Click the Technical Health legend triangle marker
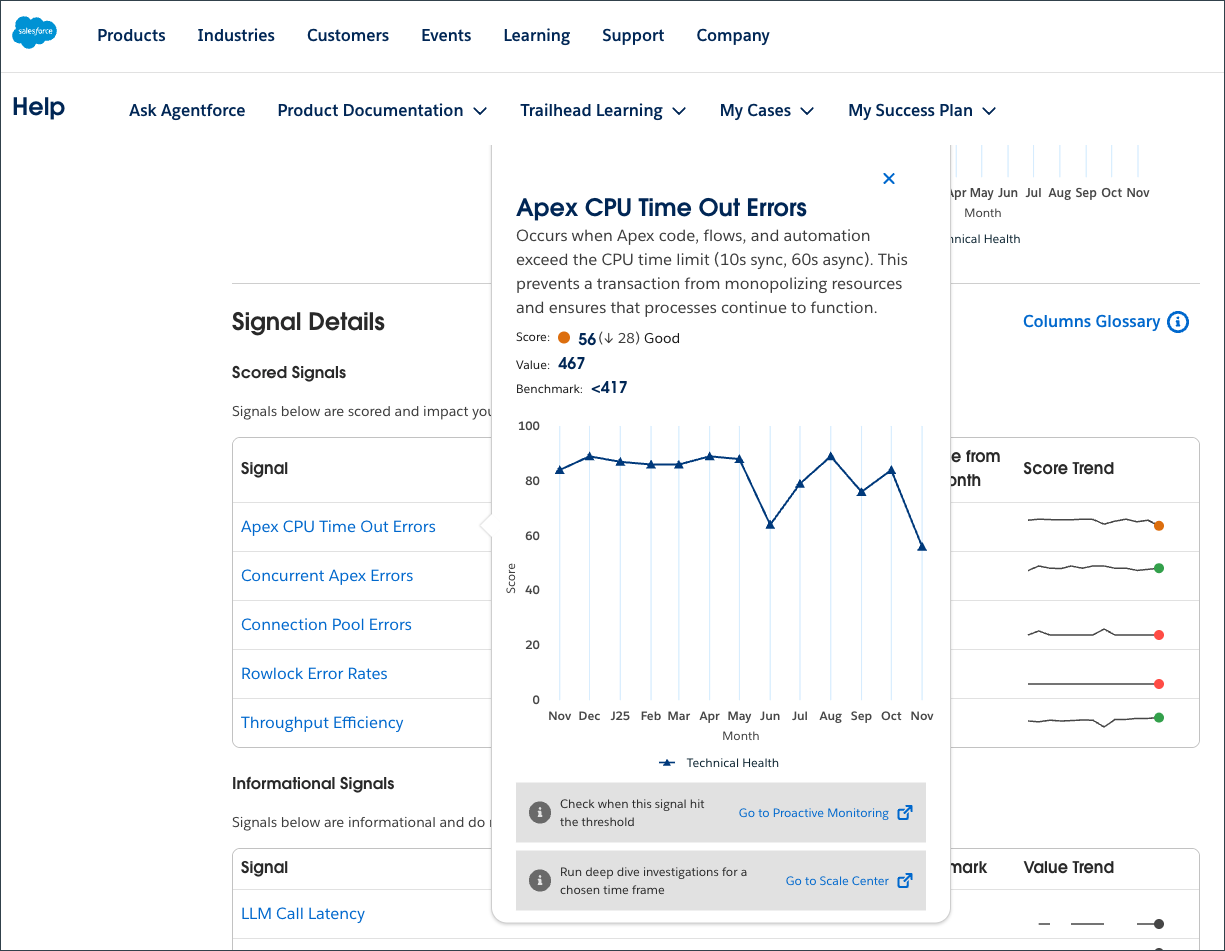Viewport: 1225px width, 951px height. (667, 763)
